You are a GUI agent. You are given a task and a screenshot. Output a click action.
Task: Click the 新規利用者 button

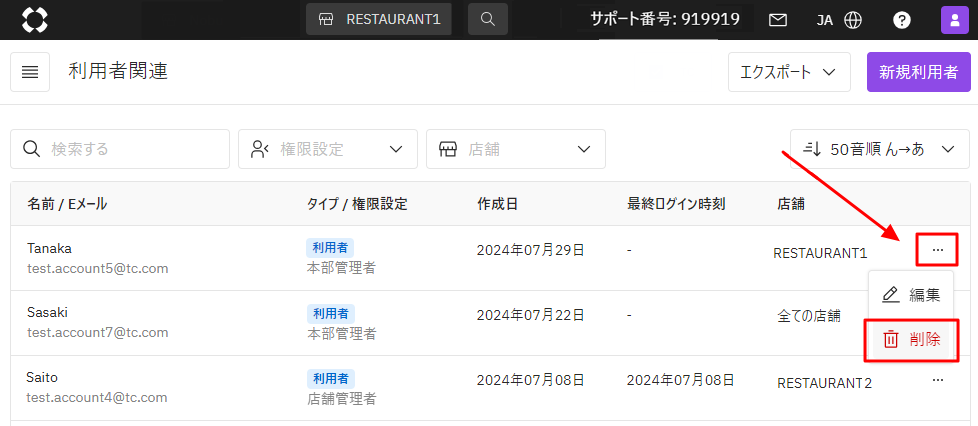[x=918, y=72]
